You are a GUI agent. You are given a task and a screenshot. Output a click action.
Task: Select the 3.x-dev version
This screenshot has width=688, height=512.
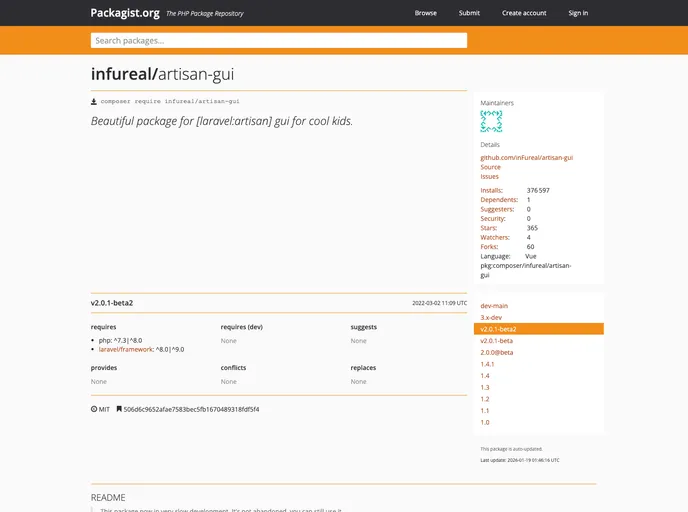[491, 317]
